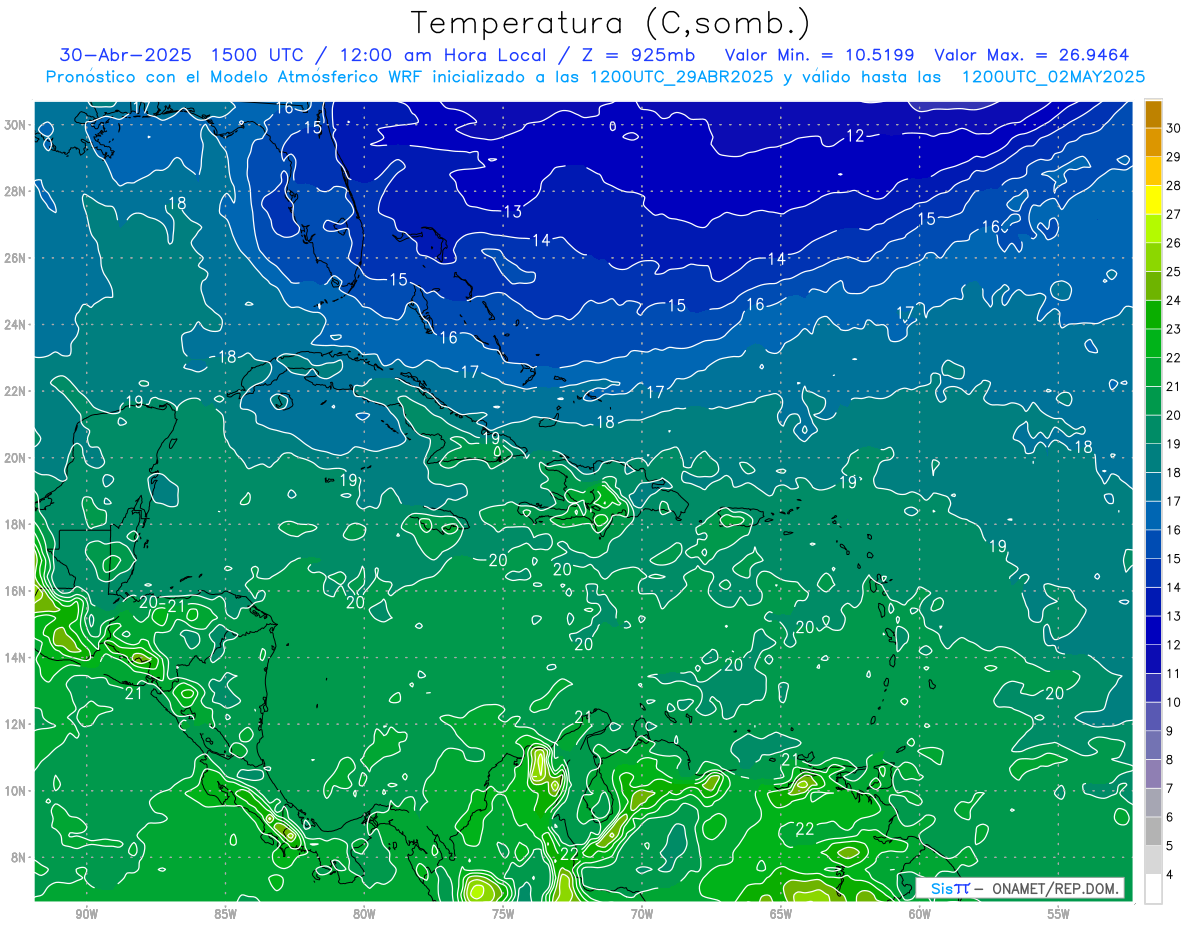Viewport: 1200px width, 927px height.
Task: Click the 55W longitude axis label
Action: click(x=1059, y=914)
